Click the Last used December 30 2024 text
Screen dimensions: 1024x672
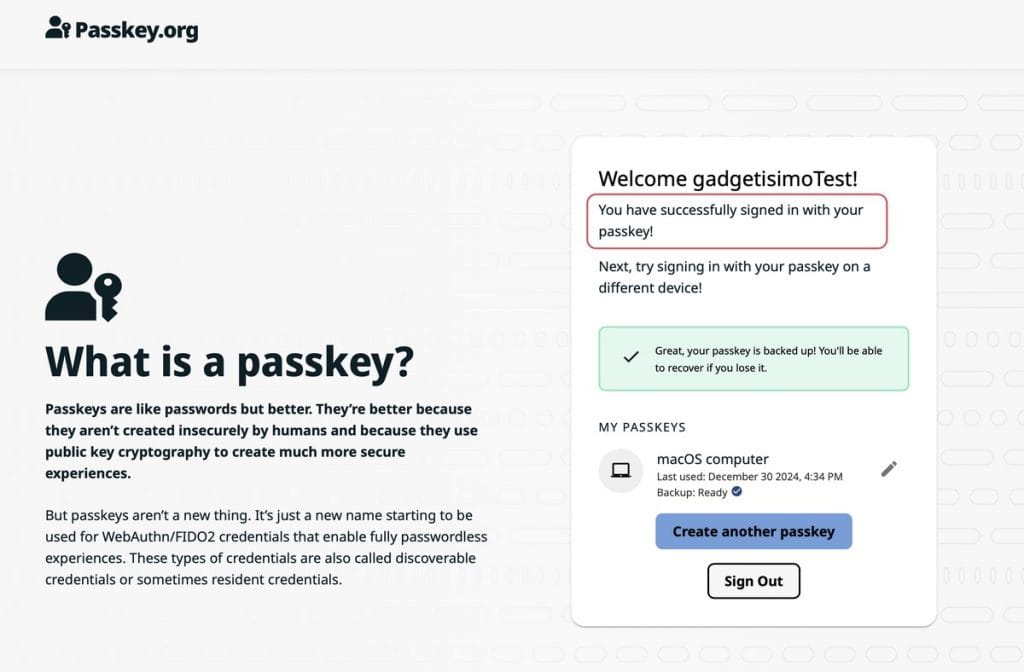pos(750,477)
